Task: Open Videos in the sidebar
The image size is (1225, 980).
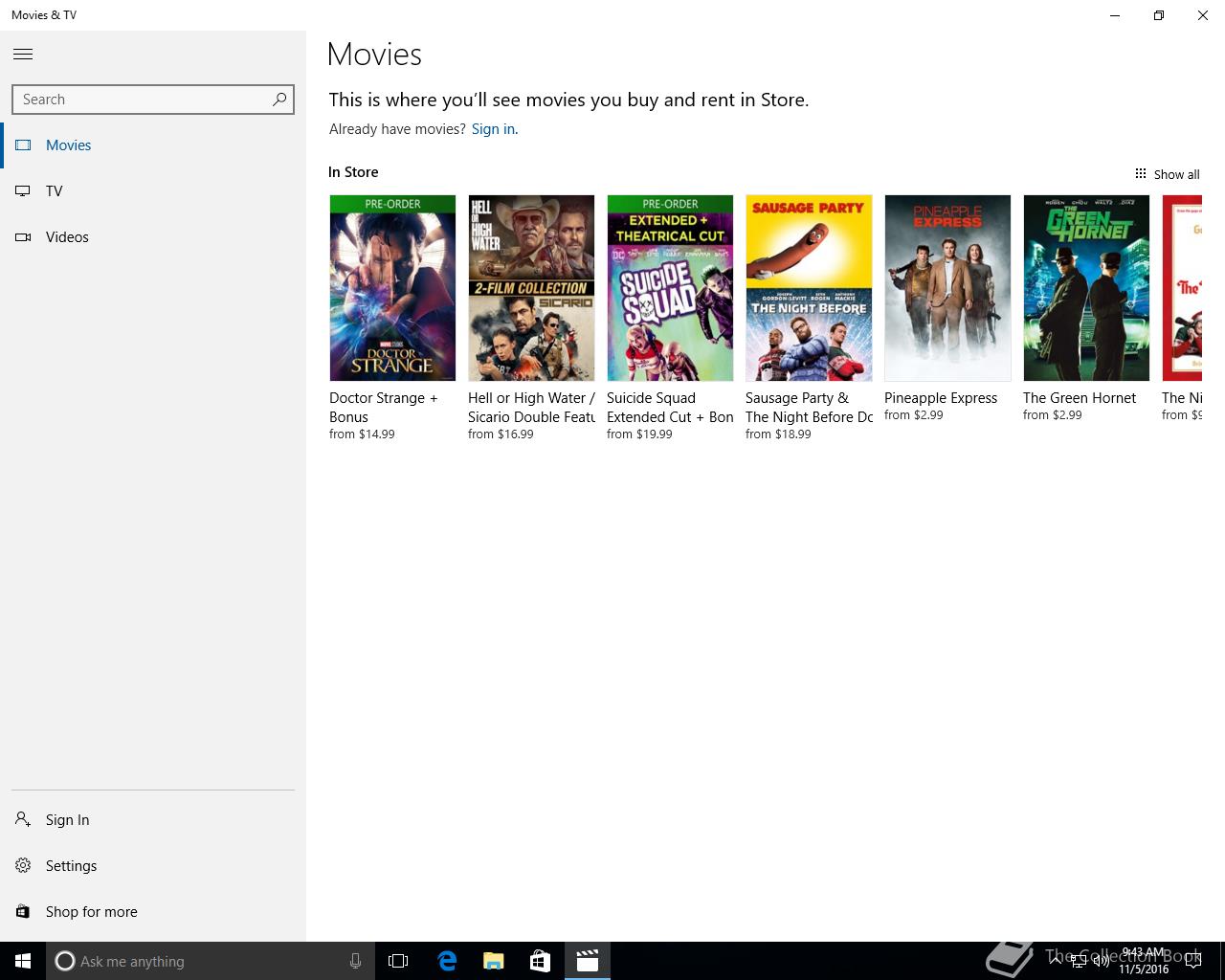Action: 153,237
